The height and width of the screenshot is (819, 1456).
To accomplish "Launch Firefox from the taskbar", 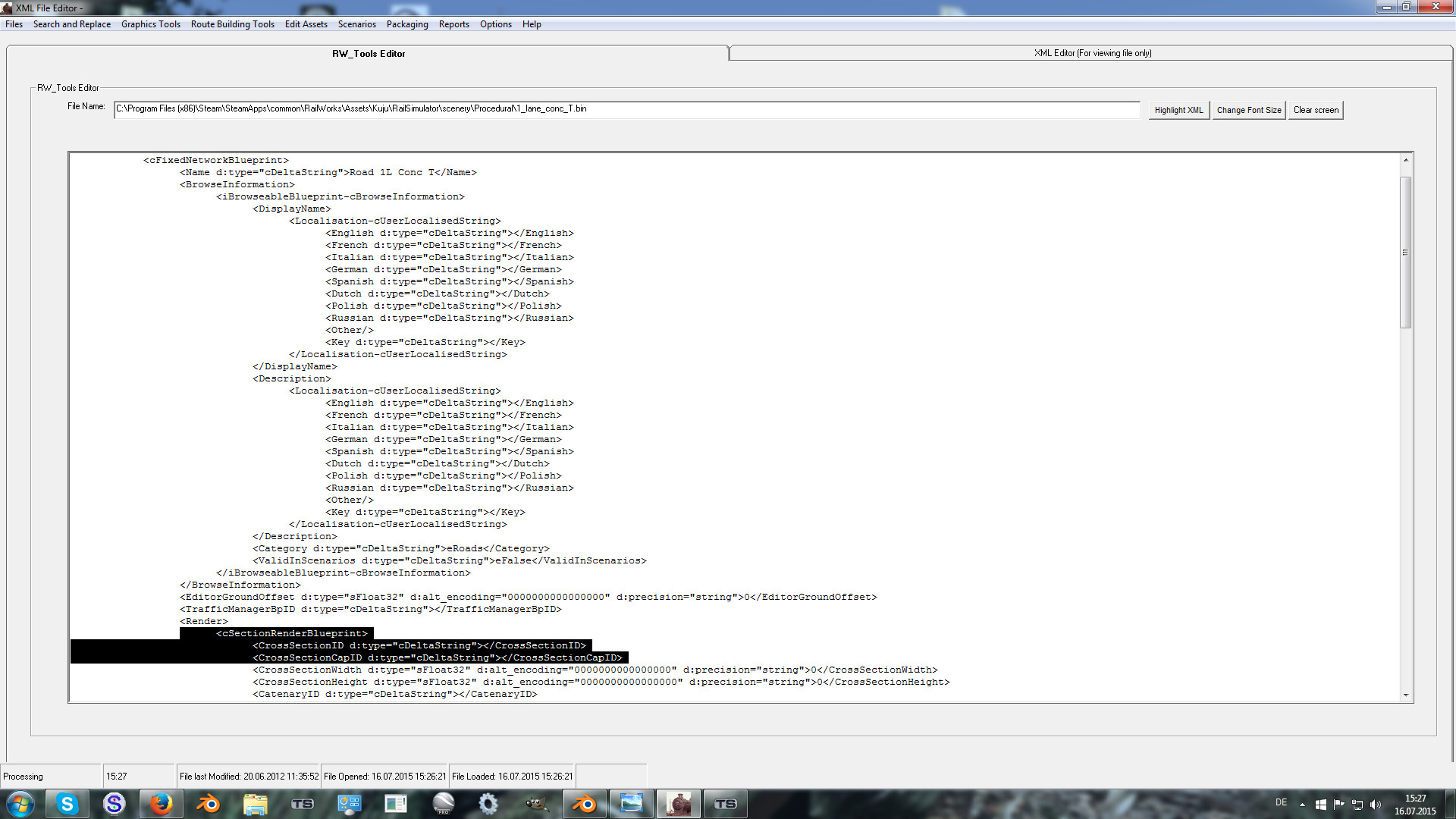I will point(160,804).
